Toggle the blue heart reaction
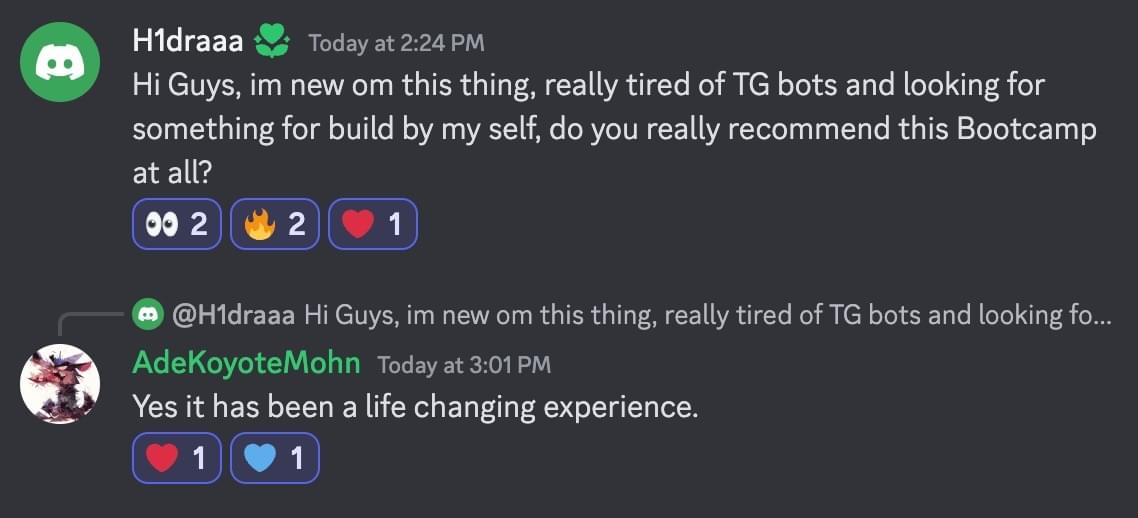The width and height of the screenshot is (1138, 518). 274,458
